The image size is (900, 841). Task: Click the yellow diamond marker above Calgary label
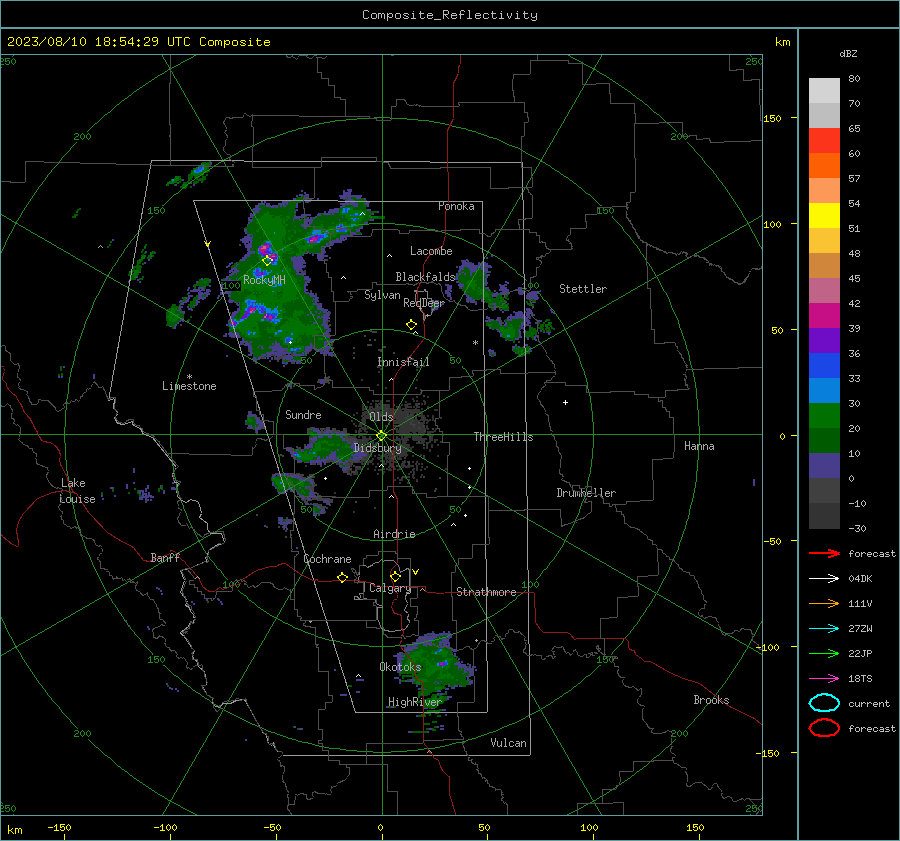coord(395,576)
